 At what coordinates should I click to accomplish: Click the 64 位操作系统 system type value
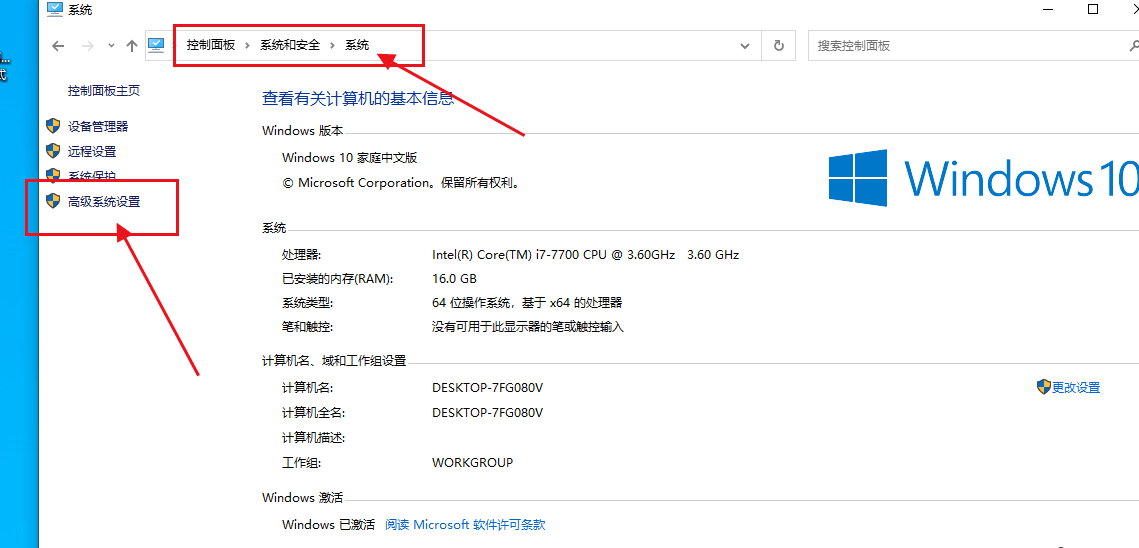click(527, 302)
